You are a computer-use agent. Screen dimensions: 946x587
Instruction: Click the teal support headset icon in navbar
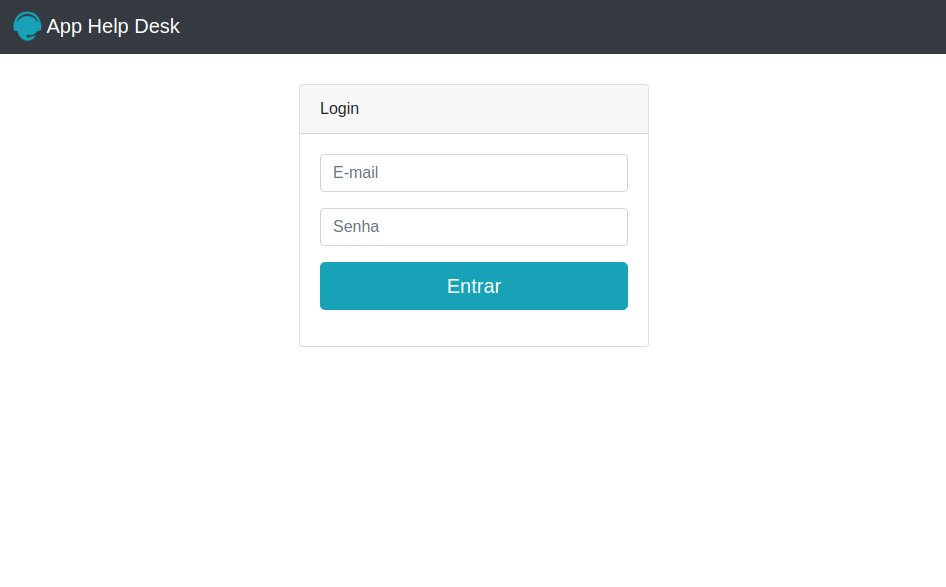click(27, 26)
